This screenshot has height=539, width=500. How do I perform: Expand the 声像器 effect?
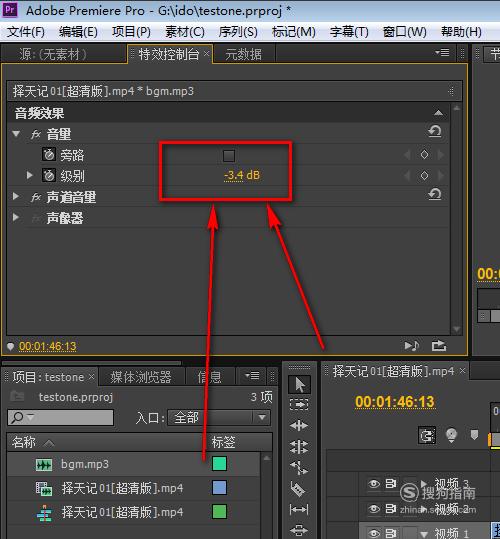point(15,217)
